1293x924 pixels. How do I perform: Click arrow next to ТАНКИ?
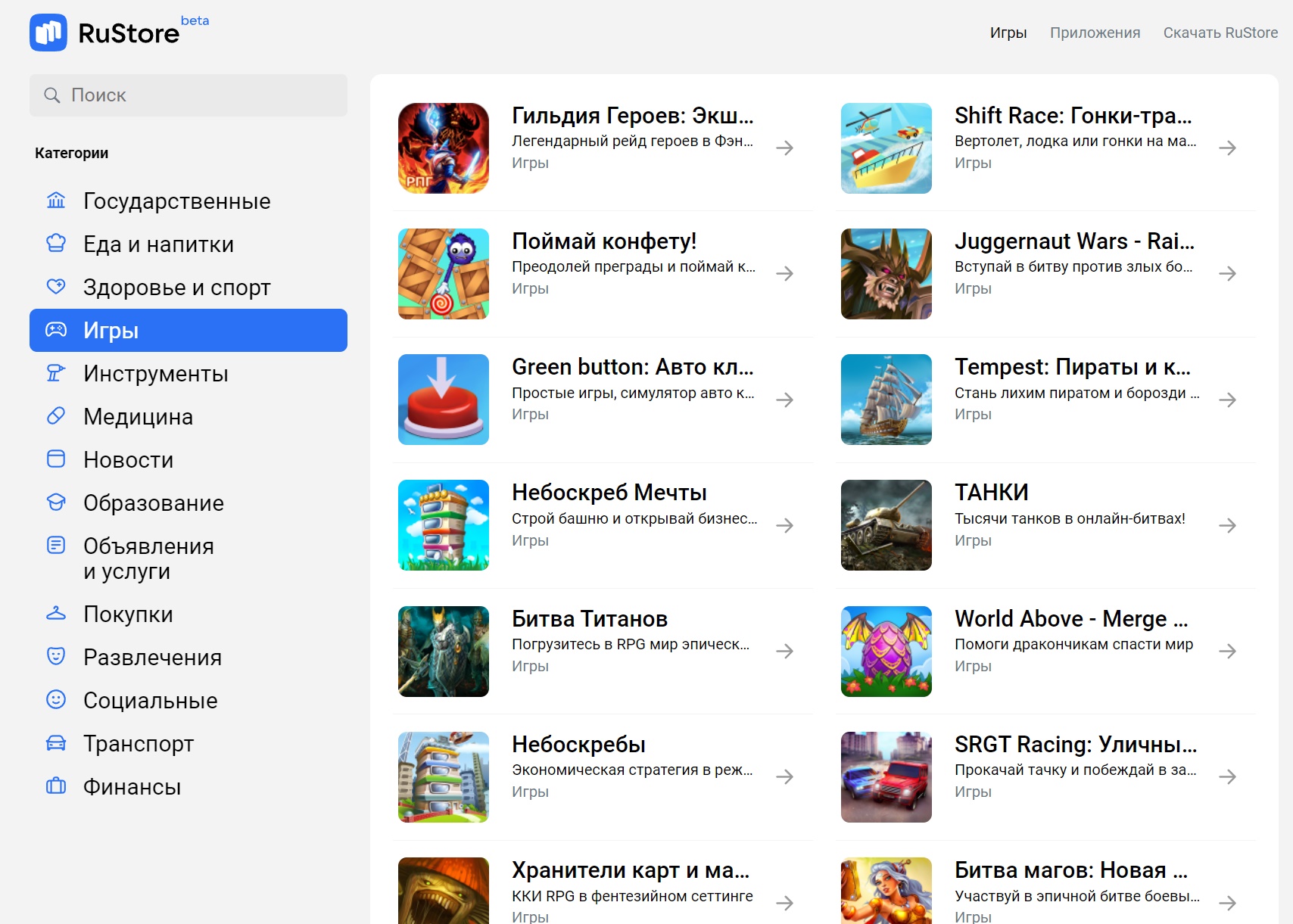tap(1228, 525)
